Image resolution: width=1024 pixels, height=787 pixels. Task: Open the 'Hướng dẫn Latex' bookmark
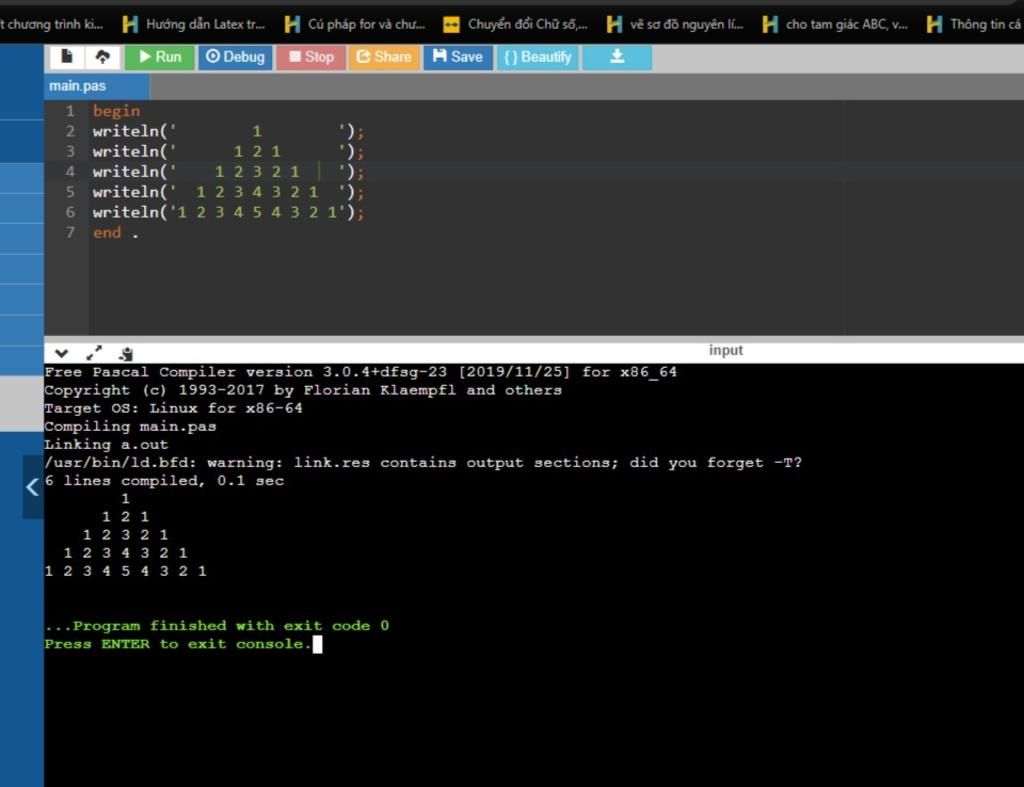click(195, 25)
